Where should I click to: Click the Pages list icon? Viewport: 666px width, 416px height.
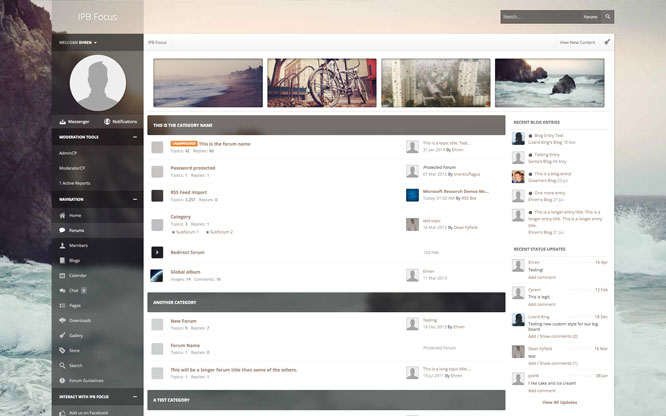62,306
